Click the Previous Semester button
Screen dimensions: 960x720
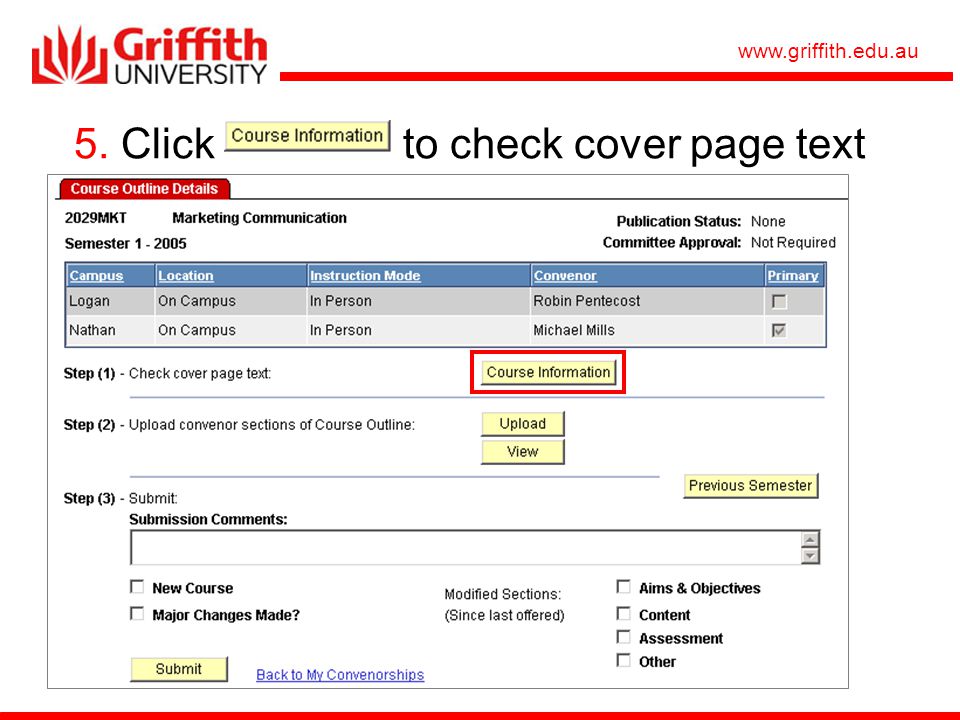[x=751, y=486]
